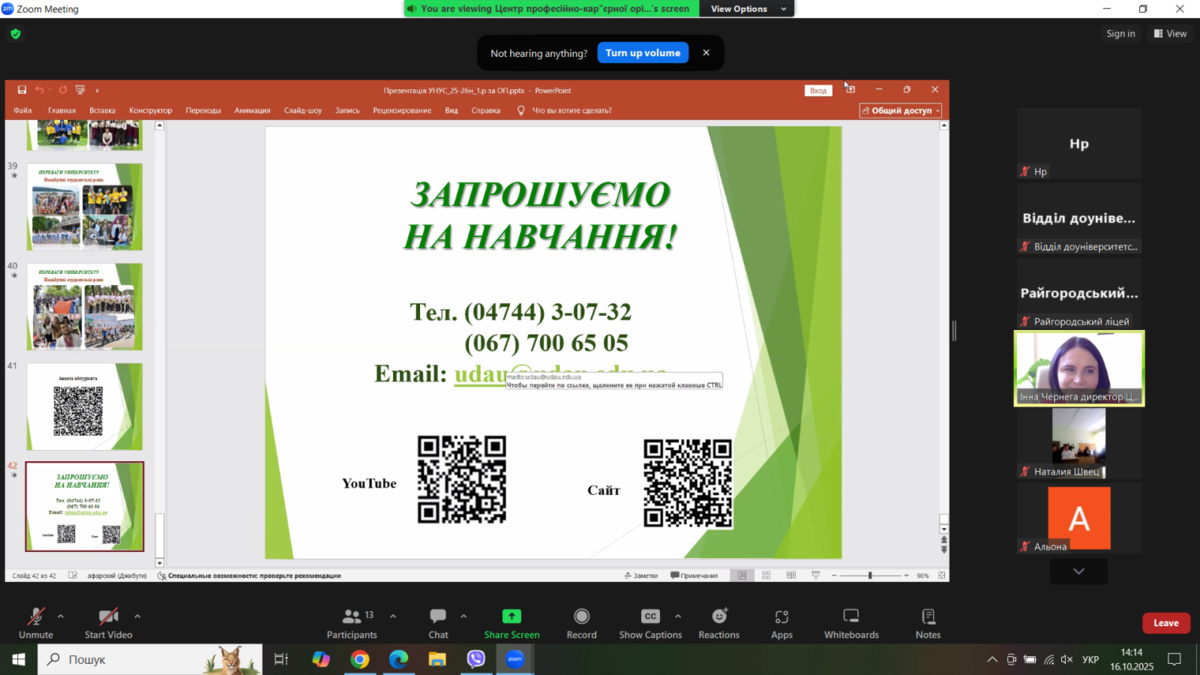
Task: Click the red Leave button
Action: (x=1165, y=623)
